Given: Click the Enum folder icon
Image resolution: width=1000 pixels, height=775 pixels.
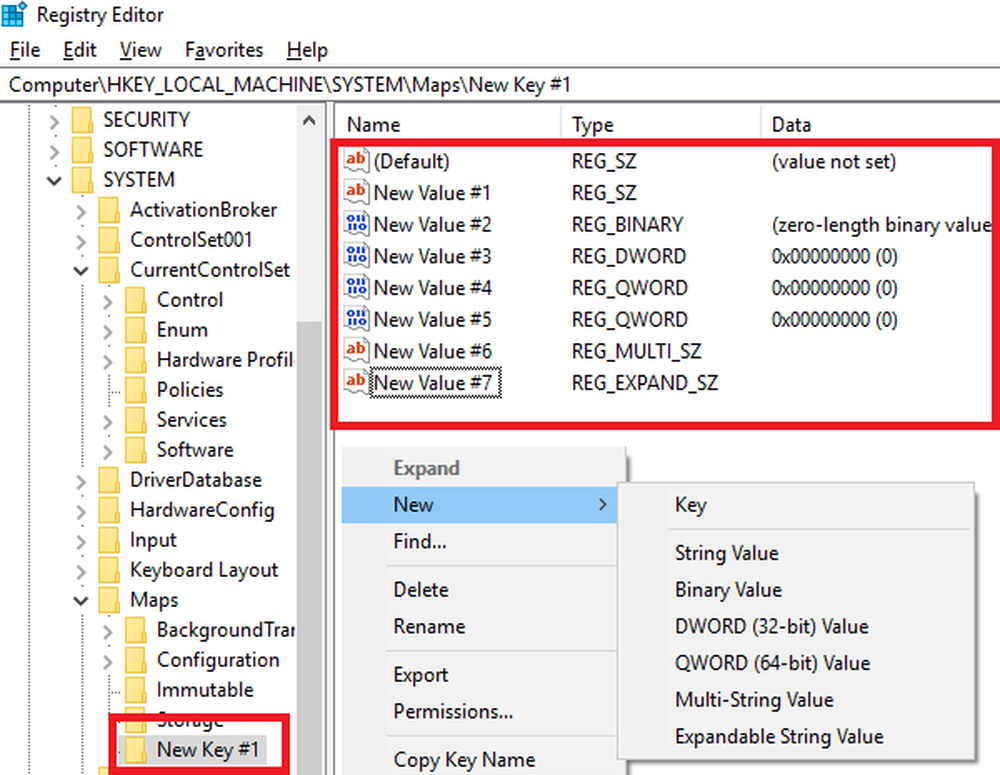Looking at the screenshot, I should [136, 329].
